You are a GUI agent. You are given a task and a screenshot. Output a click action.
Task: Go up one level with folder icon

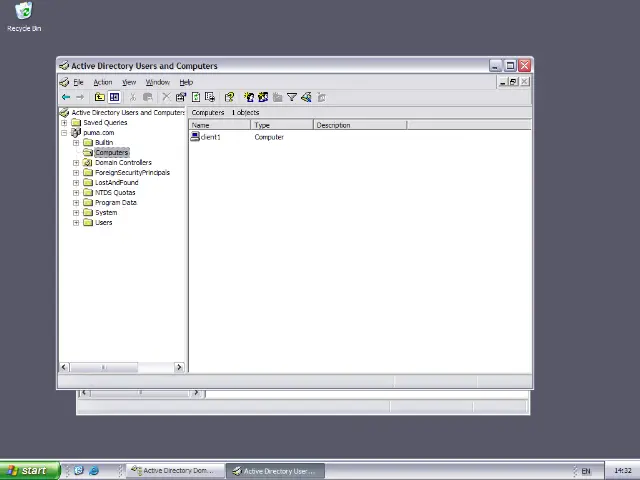100,97
